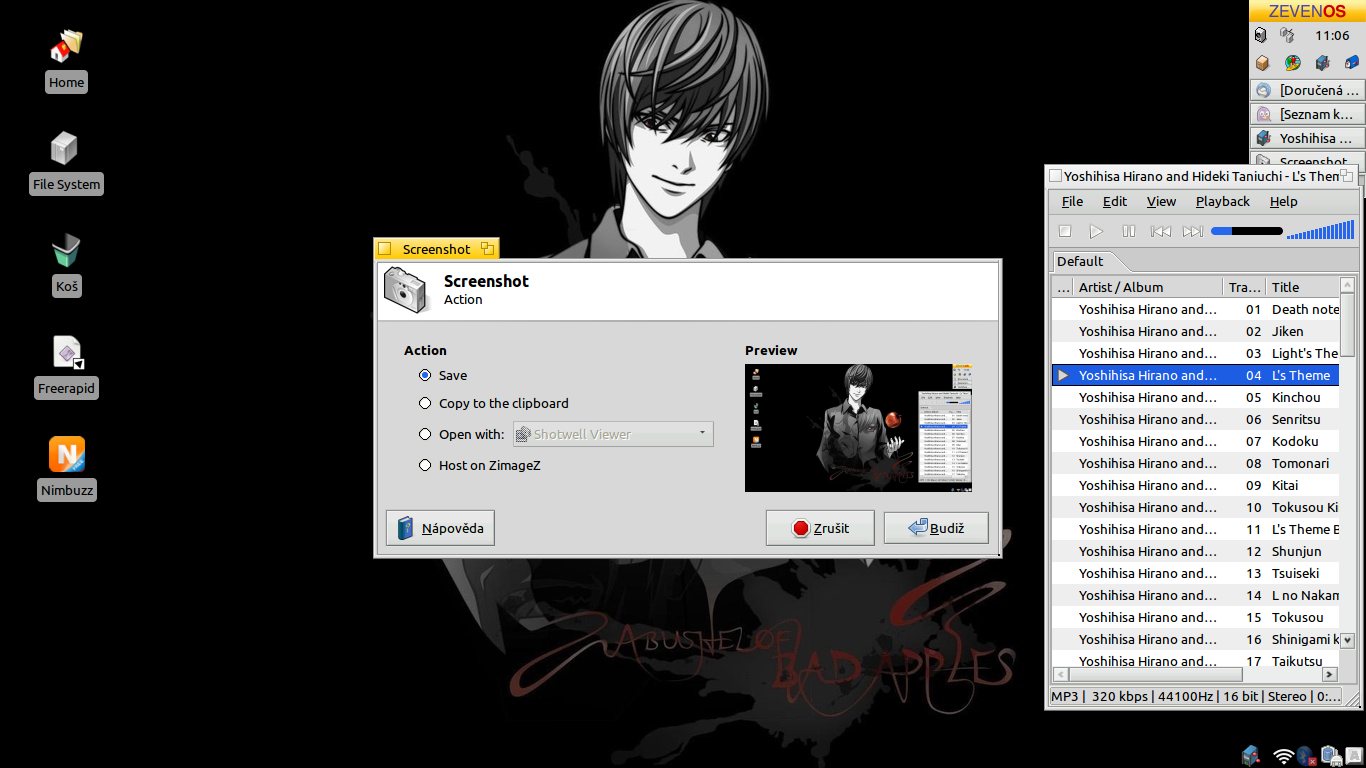The height and width of the screenshot is (768, 1366).
Task: Stop playback in the music player
Action: click(1065, 231)
